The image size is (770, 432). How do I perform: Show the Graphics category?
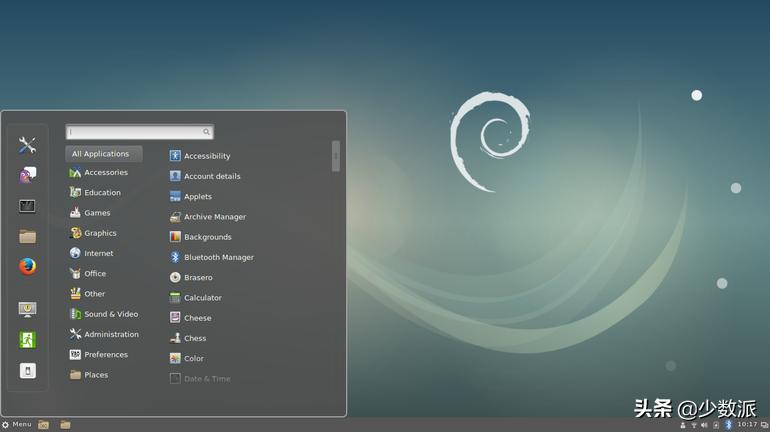[x=93, y=233]
